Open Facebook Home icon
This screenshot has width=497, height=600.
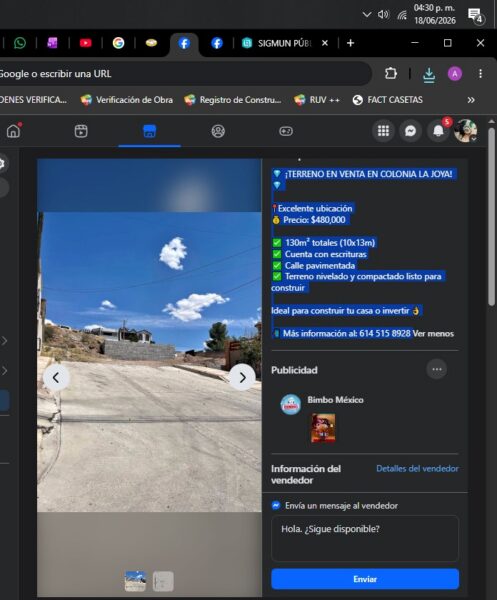coord(13,131)
